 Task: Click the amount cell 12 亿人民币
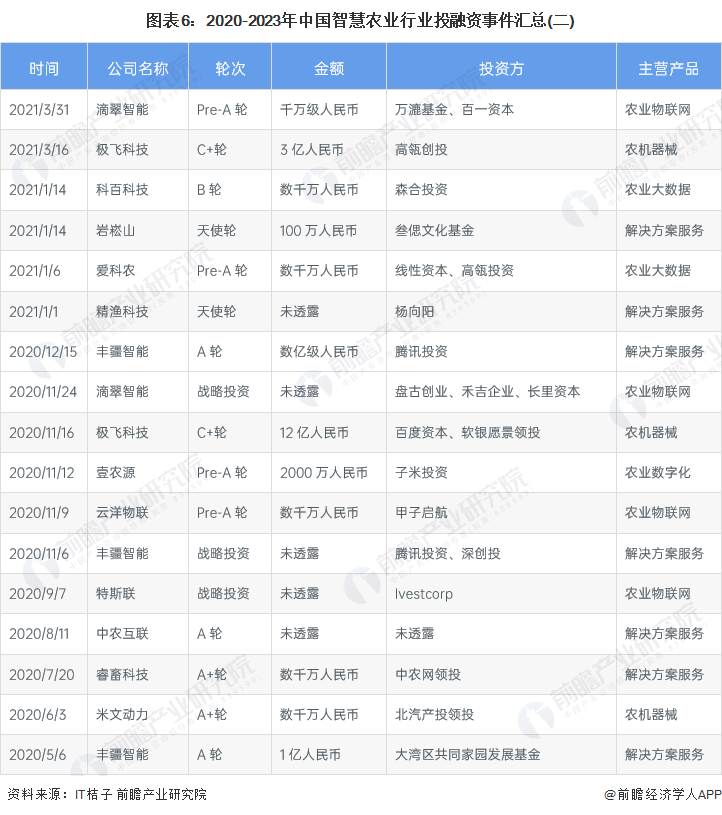314,432
